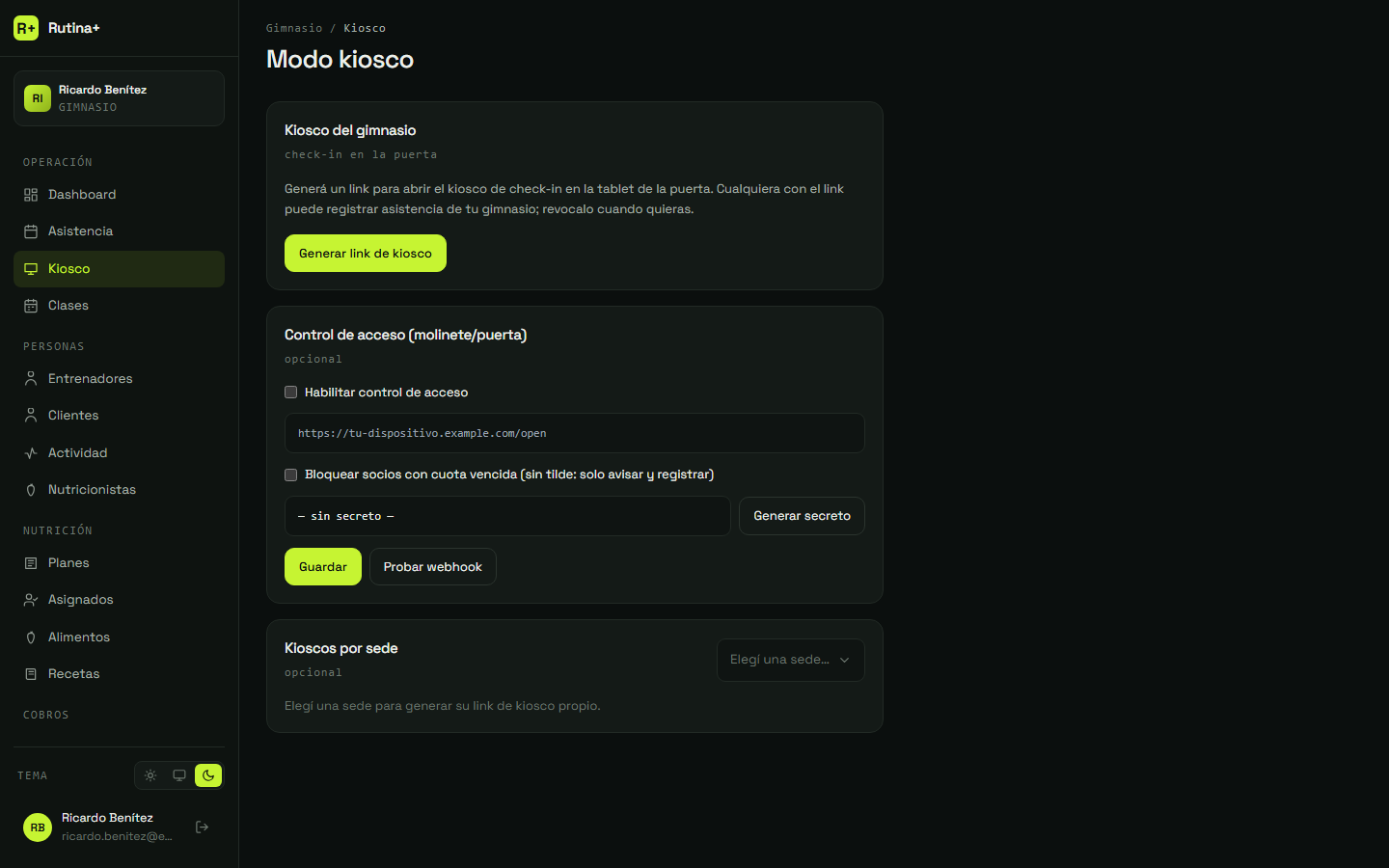Click the Nutricionistas icon
Screen dimensions: 1389x868
[x=31, y=490]
